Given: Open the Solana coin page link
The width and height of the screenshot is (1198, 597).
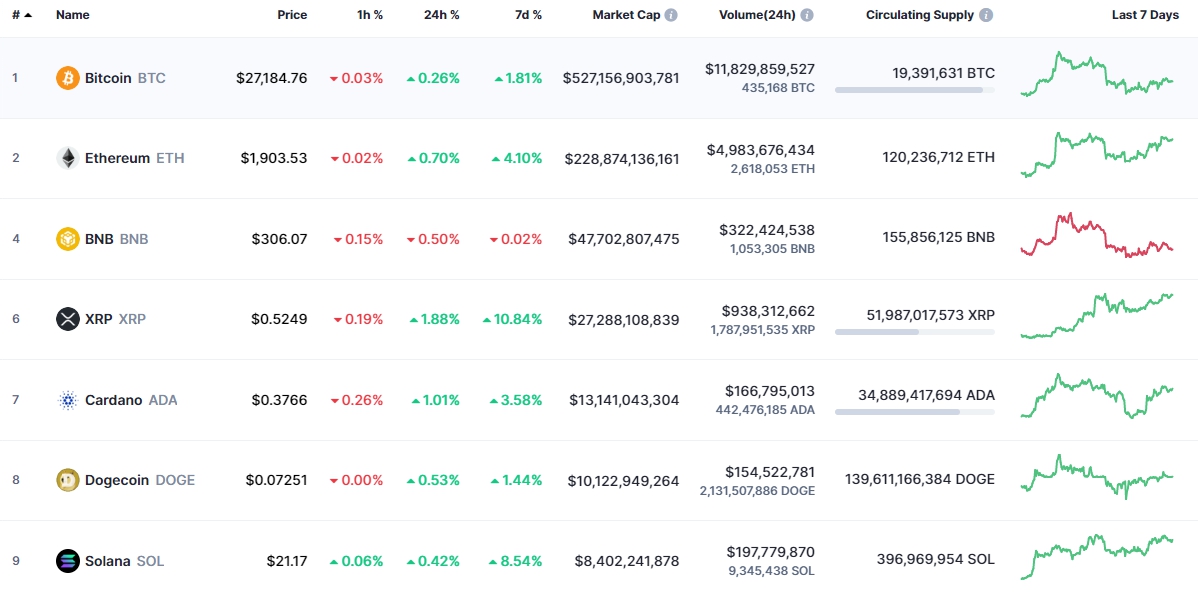Looking at the screenshot, I should pyautogui.click(x=110, y=561).
